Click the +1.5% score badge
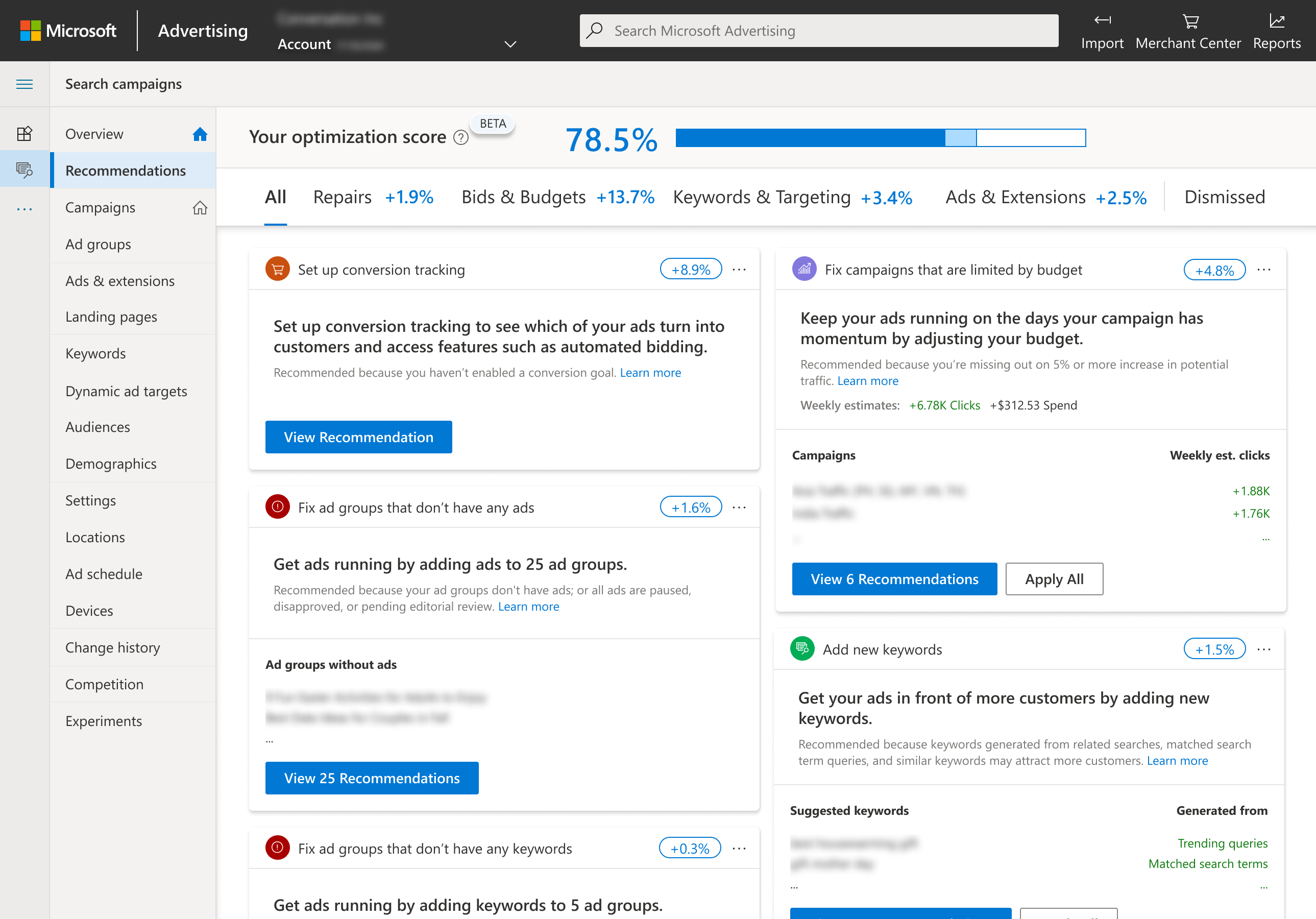Screen dimensions: 1316x919 tap(1214, 649)
